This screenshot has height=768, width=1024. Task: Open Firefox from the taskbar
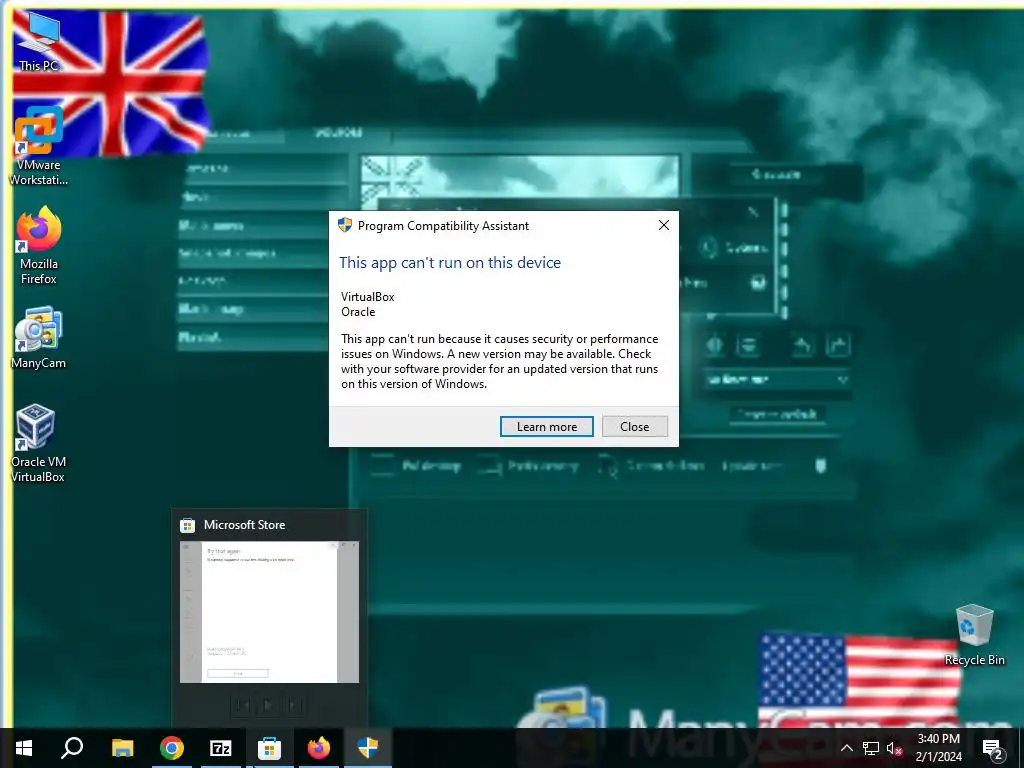pos(319,748)
